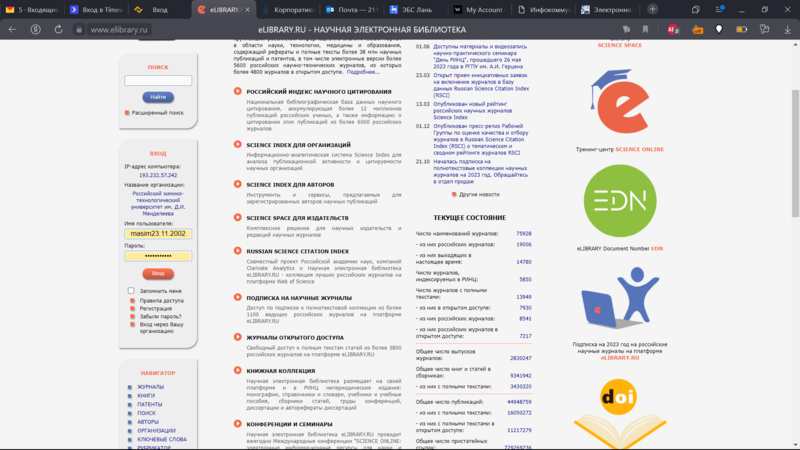The height and width of the screenshot is (450, 800).
Task: Open the SCIENCE ONLINE text link
Action: tap(639, 149)
